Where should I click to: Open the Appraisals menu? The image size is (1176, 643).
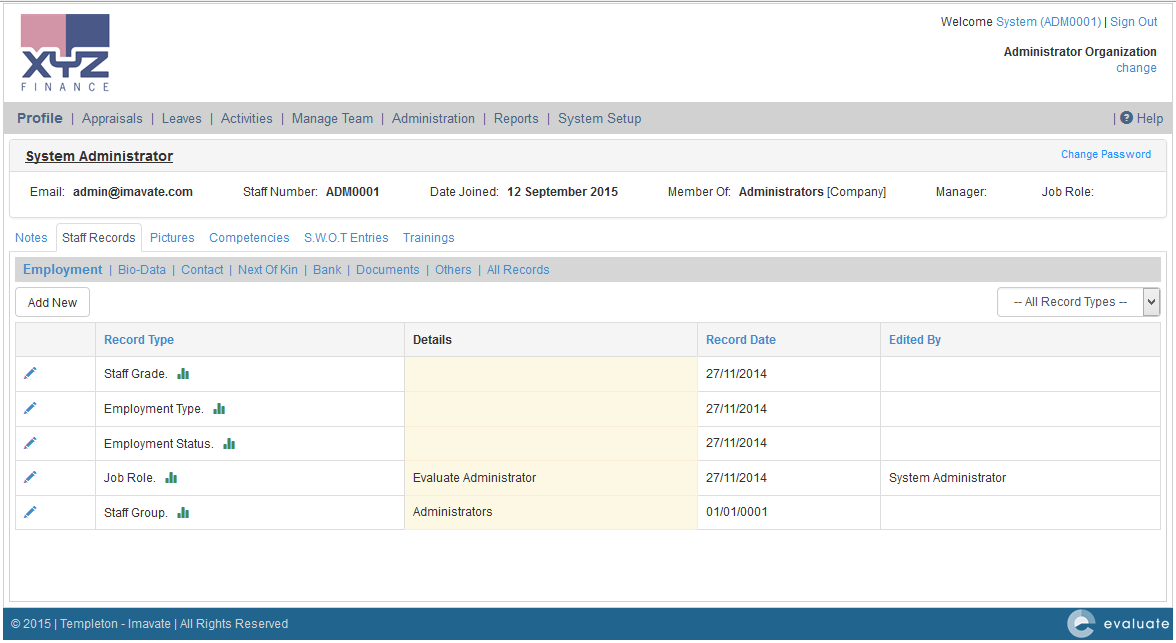(112, 118)
